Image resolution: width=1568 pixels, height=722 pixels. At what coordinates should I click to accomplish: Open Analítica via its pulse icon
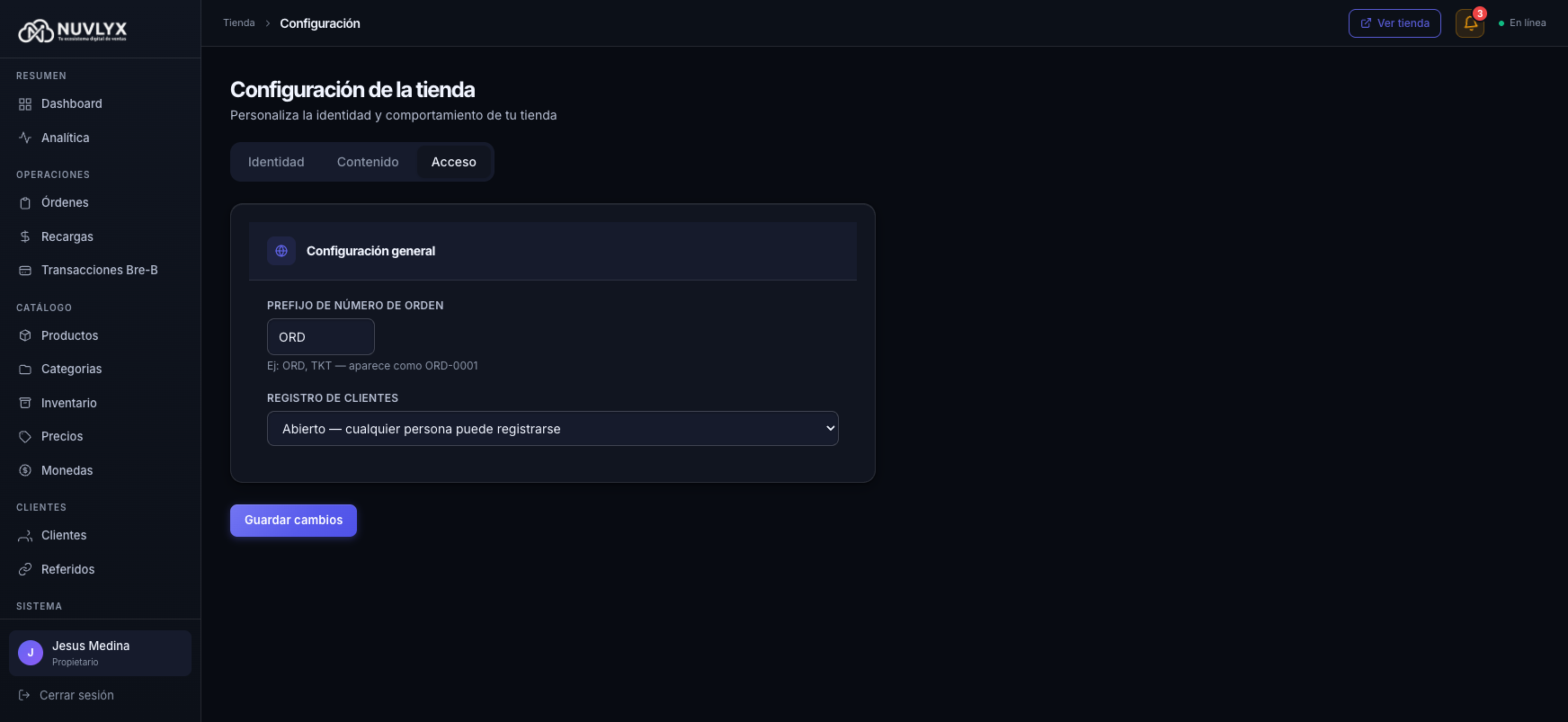(x=25, y=138)
